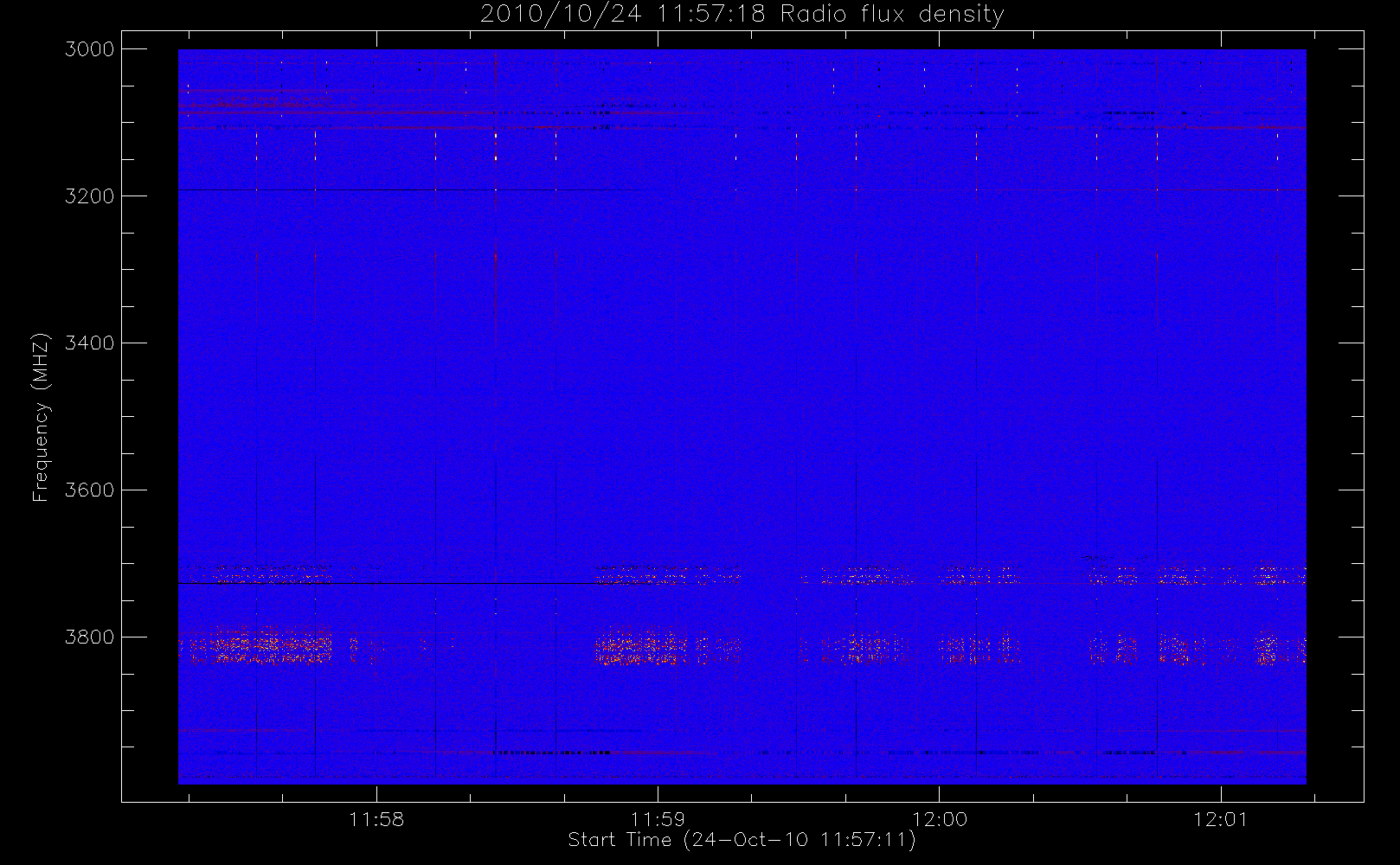Click the plot title '2010/10/24 11:57:18 Radio flux density'
This screenshot has height=865, width=1400.
(x=742, y=15)
